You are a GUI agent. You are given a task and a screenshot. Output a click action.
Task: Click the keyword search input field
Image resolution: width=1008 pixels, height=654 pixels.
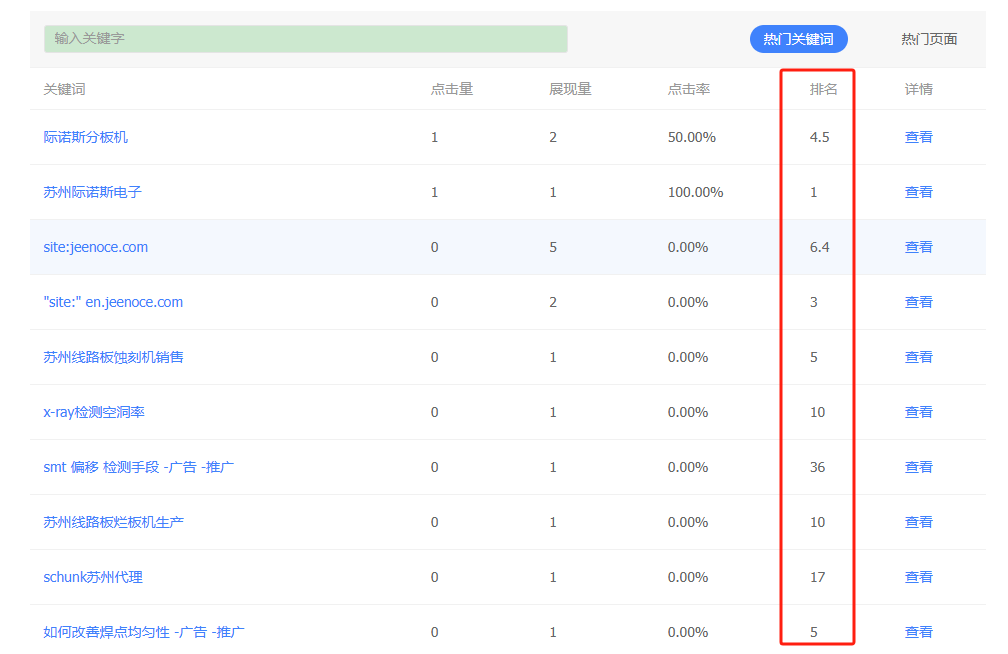click(x=305, y=39)
